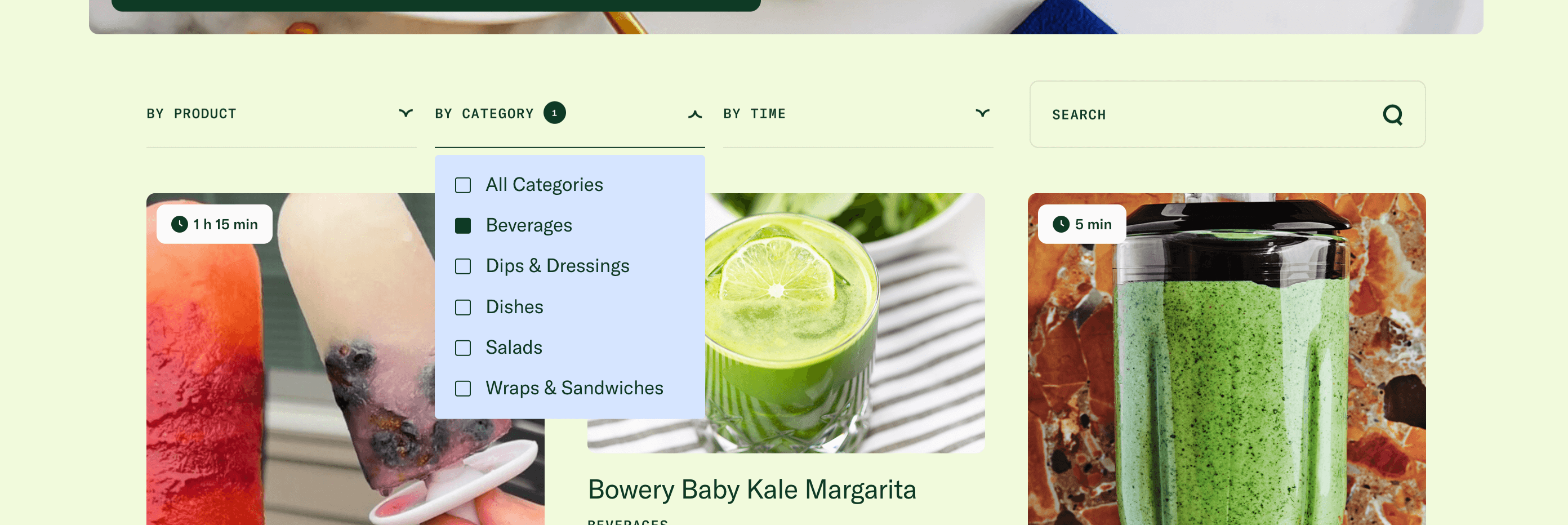Click the clock icon on 1 h 15 min badge
The height and width of the screenshot is (525, 1568).
pos(179,224)
